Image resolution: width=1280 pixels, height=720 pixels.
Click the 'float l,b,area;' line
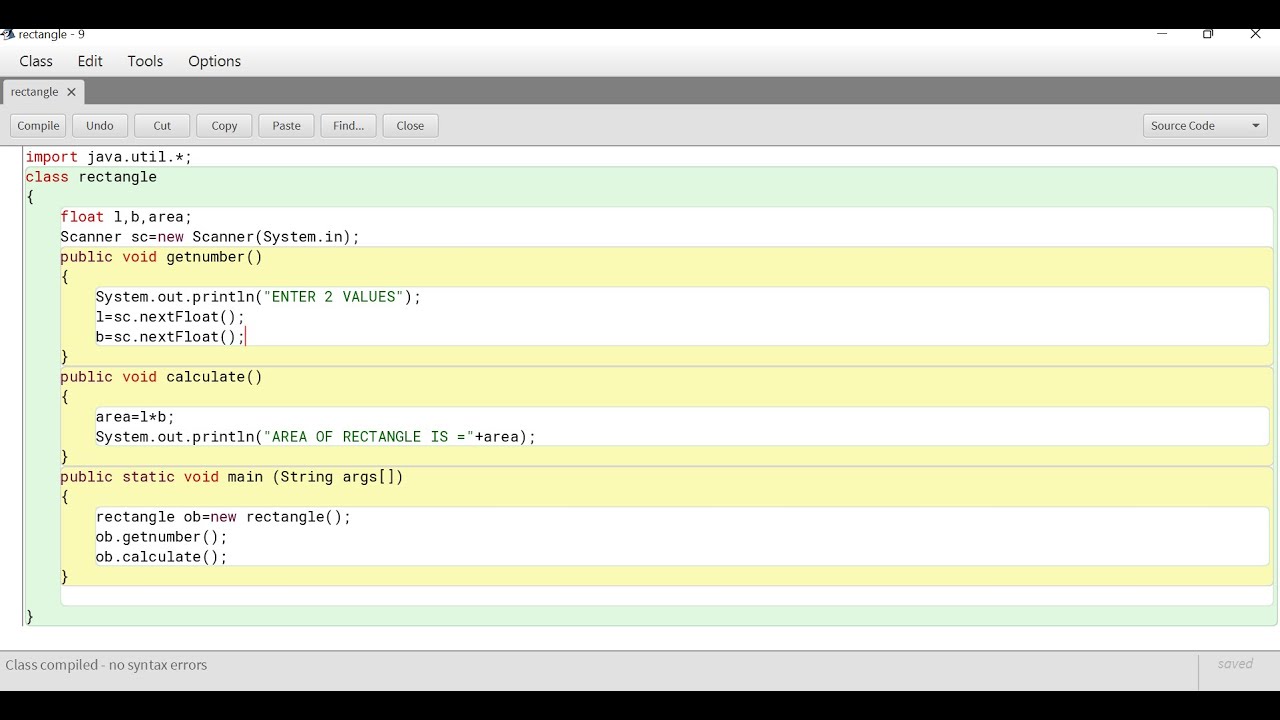coord(126,217)
